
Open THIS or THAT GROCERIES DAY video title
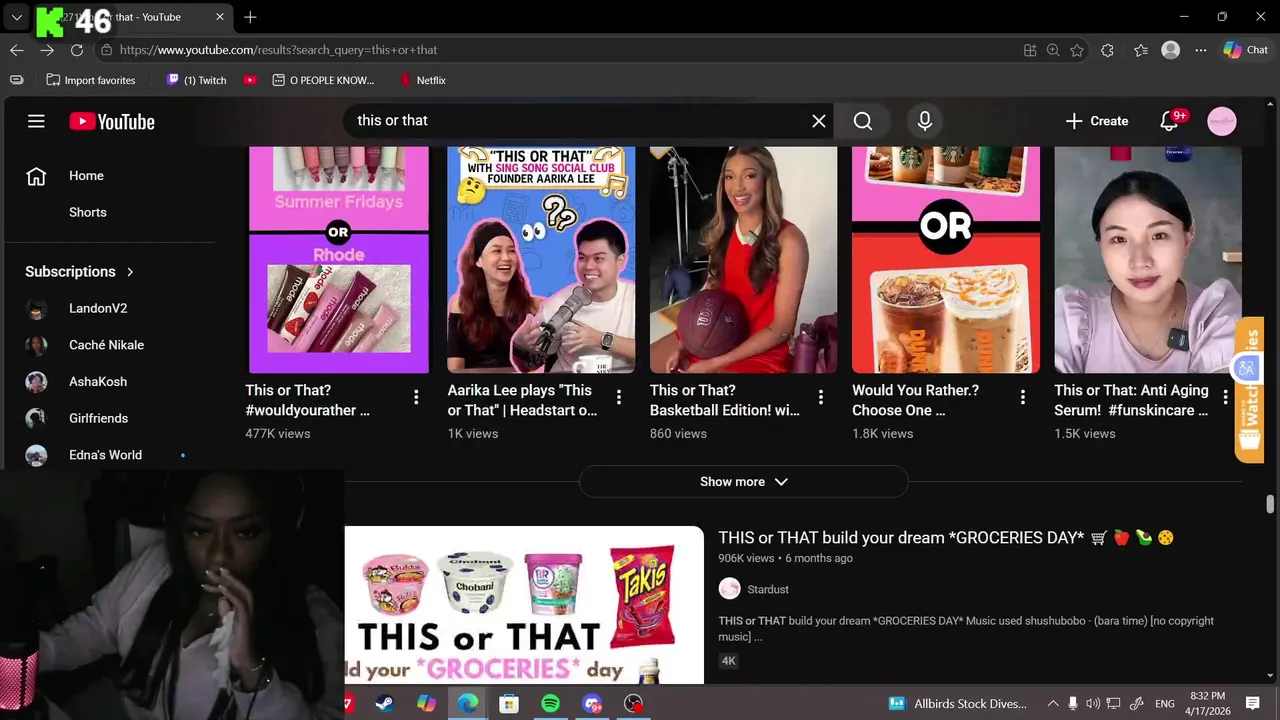pos(946,538)
